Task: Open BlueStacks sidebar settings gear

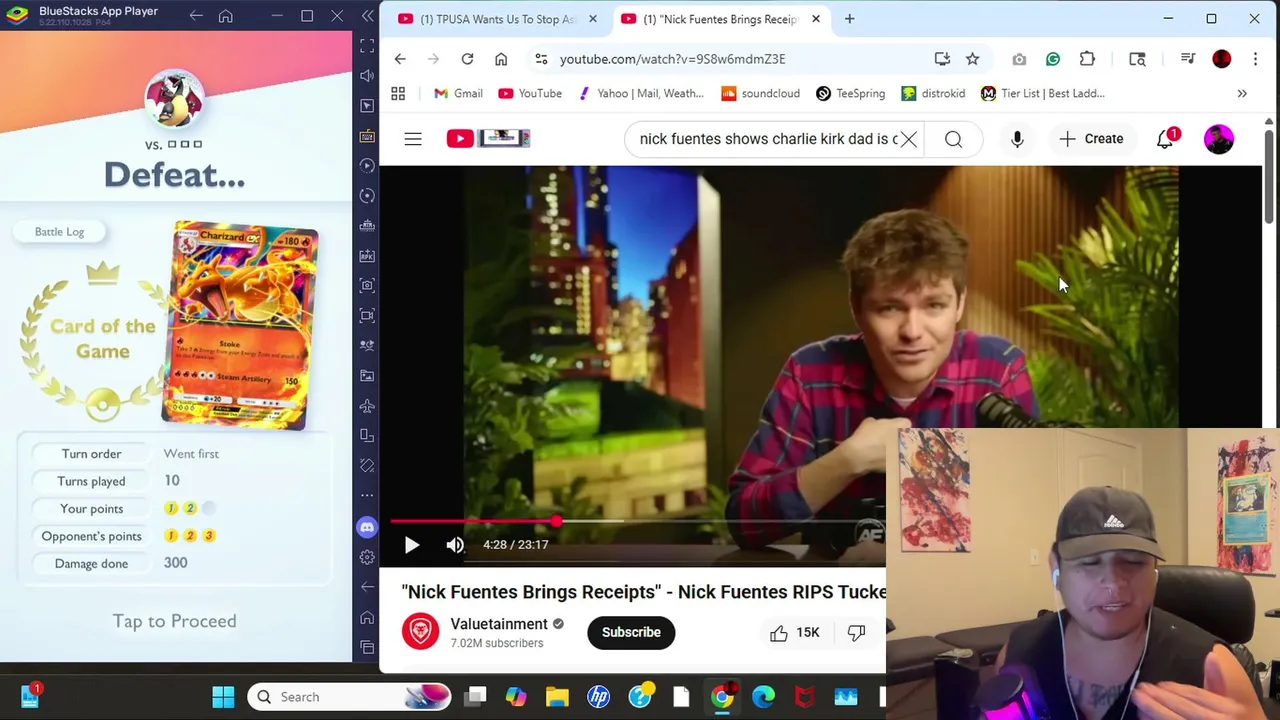Action: 367,557
